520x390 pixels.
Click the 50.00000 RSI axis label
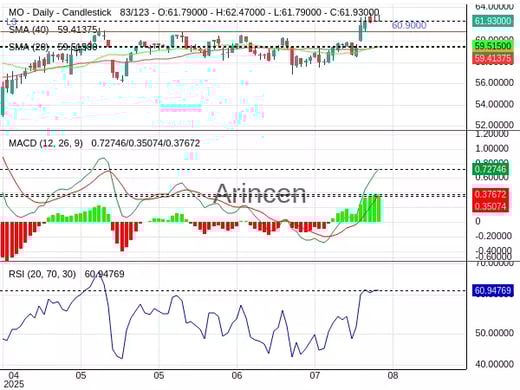pos(494,333)
